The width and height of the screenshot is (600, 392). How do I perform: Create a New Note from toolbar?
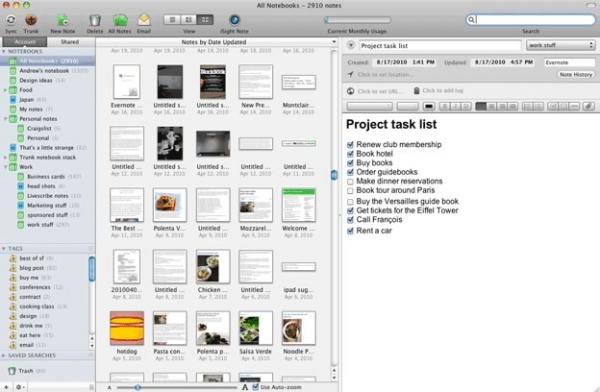(63, 20)
